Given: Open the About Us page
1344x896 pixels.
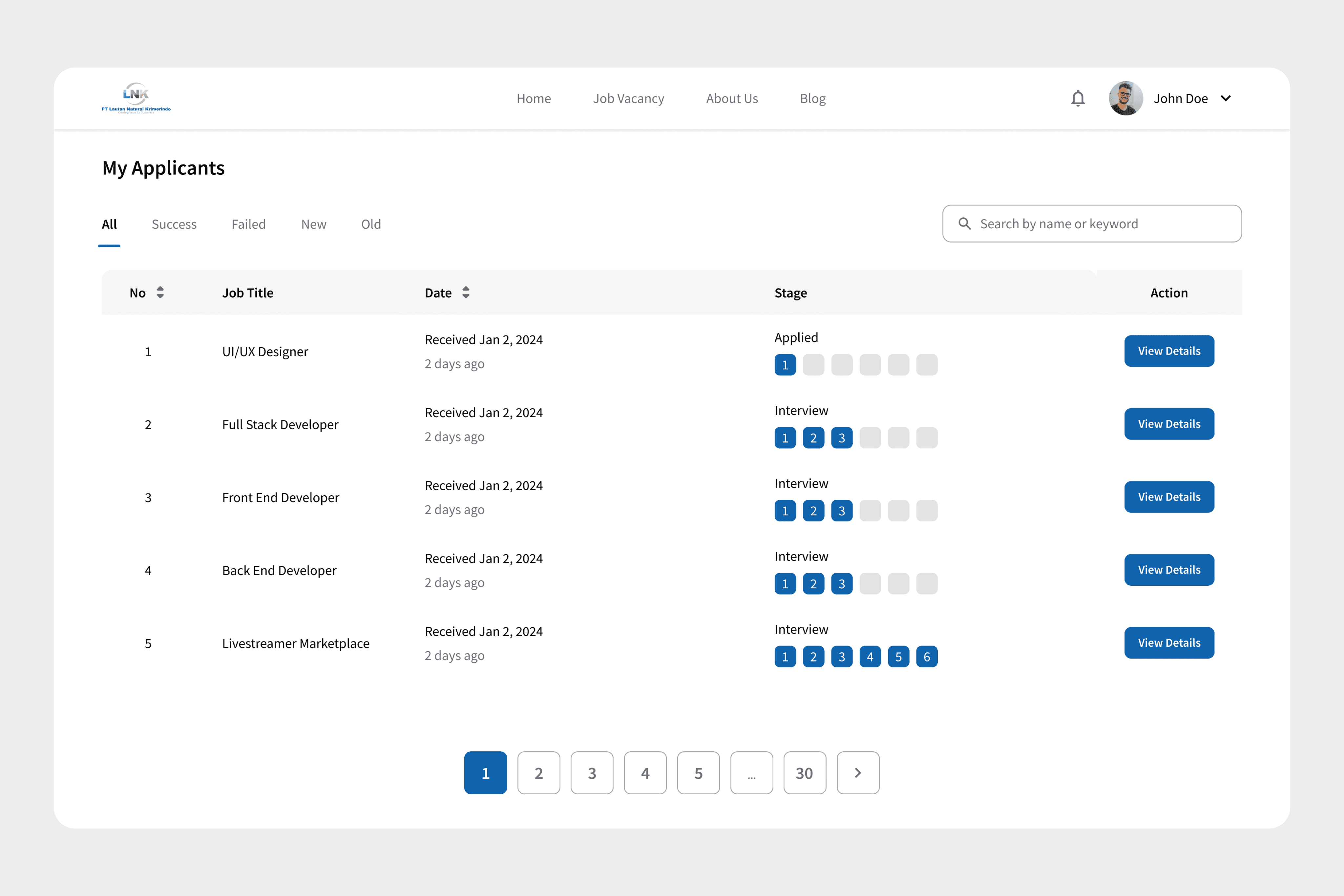Looking at the screenshot, I should [x=732, y=98].
